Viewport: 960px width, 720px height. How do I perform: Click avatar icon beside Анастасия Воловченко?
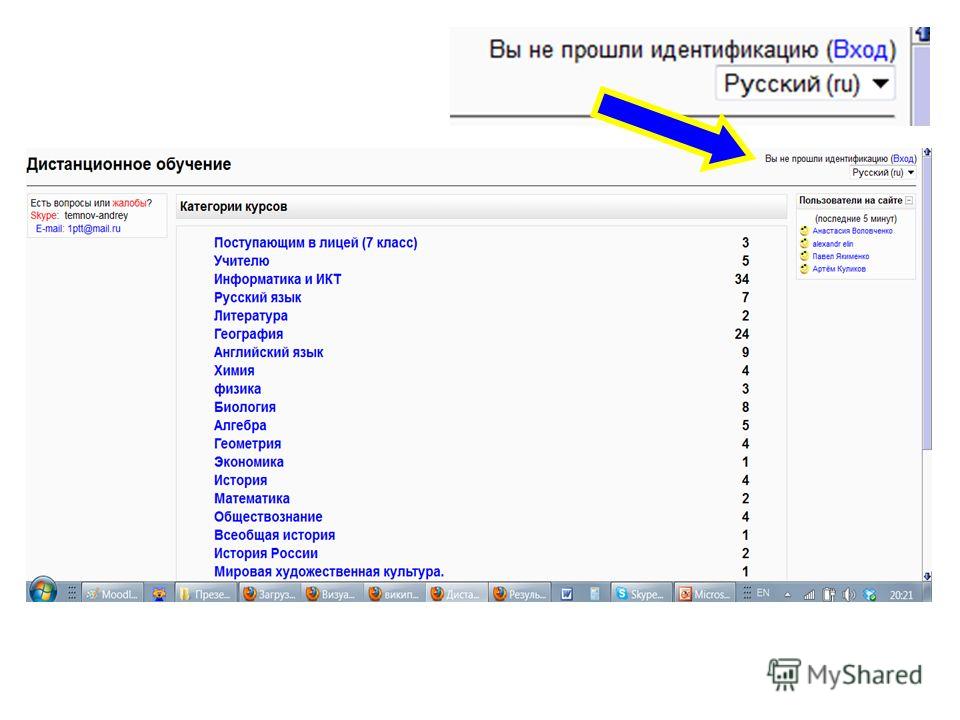pyautogui.click(x=804, y=231)
